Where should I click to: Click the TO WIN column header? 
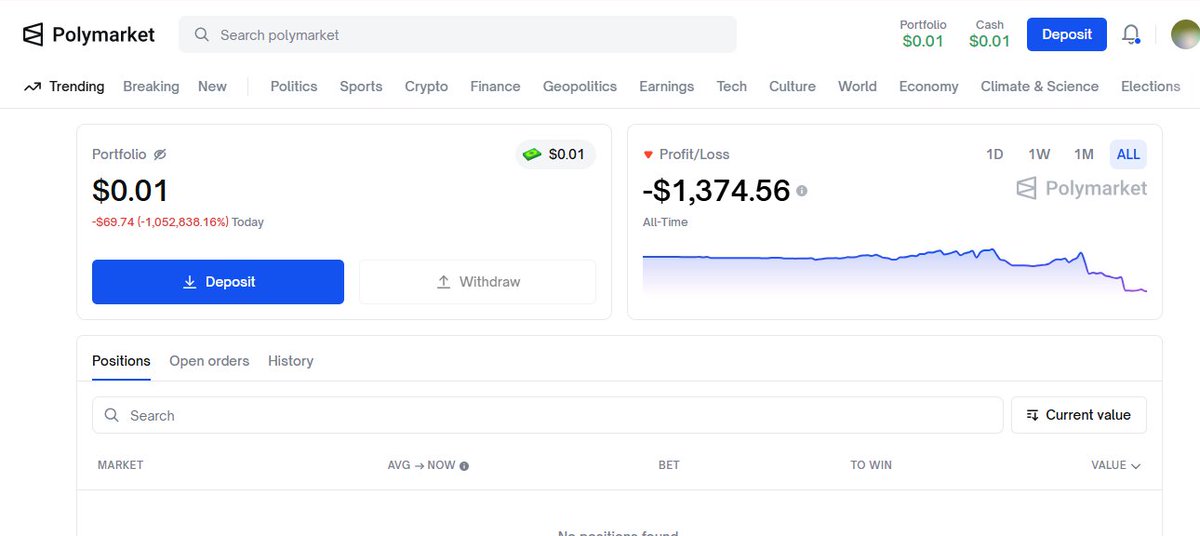tap(871, 466)
